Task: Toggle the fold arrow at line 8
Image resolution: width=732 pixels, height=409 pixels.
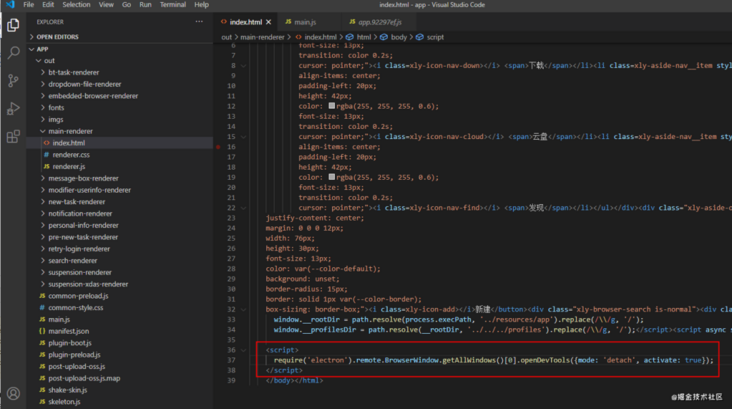Action: 243,66
